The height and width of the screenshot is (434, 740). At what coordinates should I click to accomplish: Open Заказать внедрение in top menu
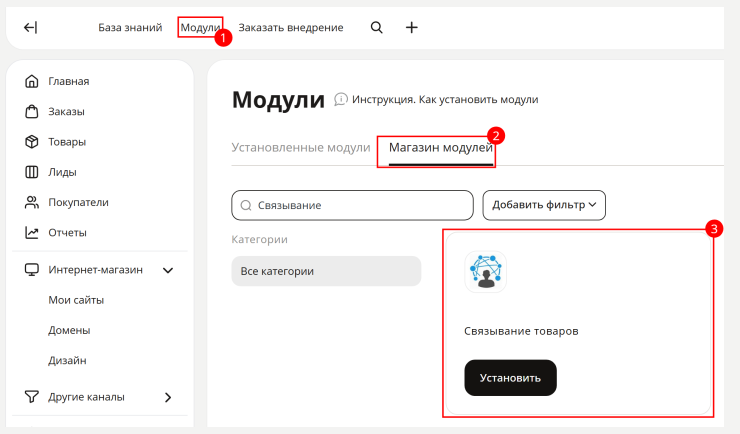[291, 27]
